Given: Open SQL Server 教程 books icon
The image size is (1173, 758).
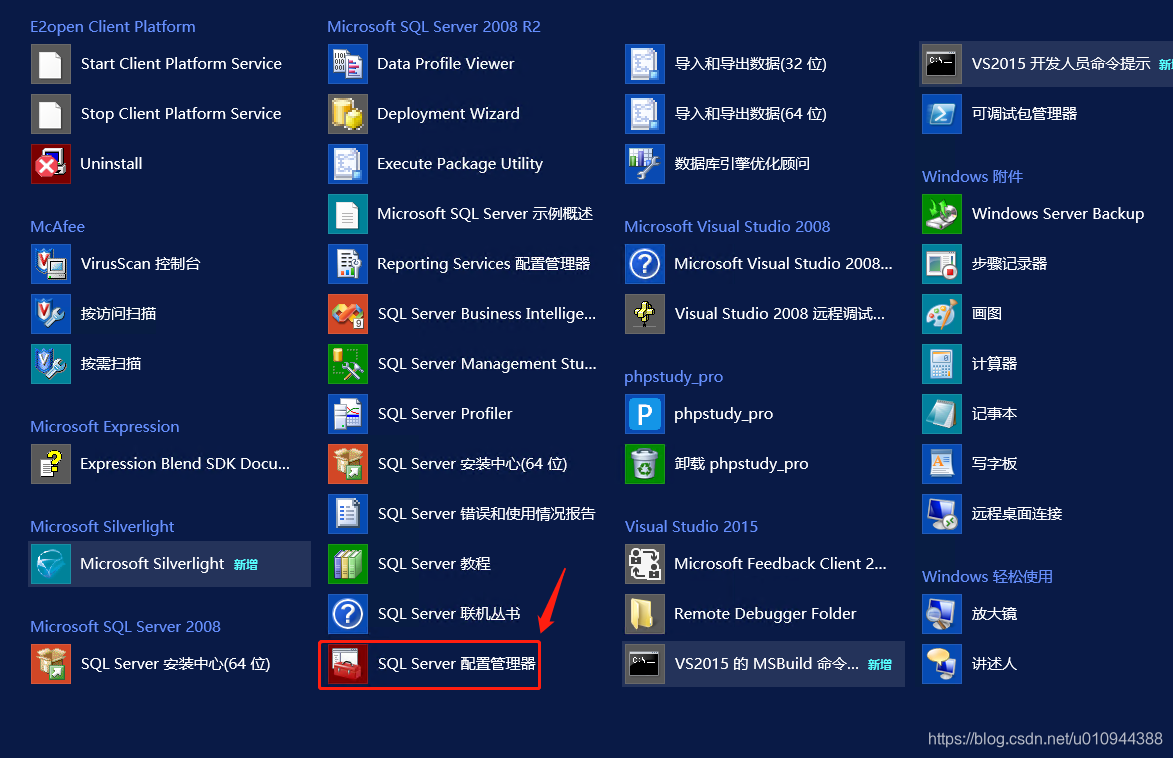Looking at the screenshot, I should pos(348,563).
